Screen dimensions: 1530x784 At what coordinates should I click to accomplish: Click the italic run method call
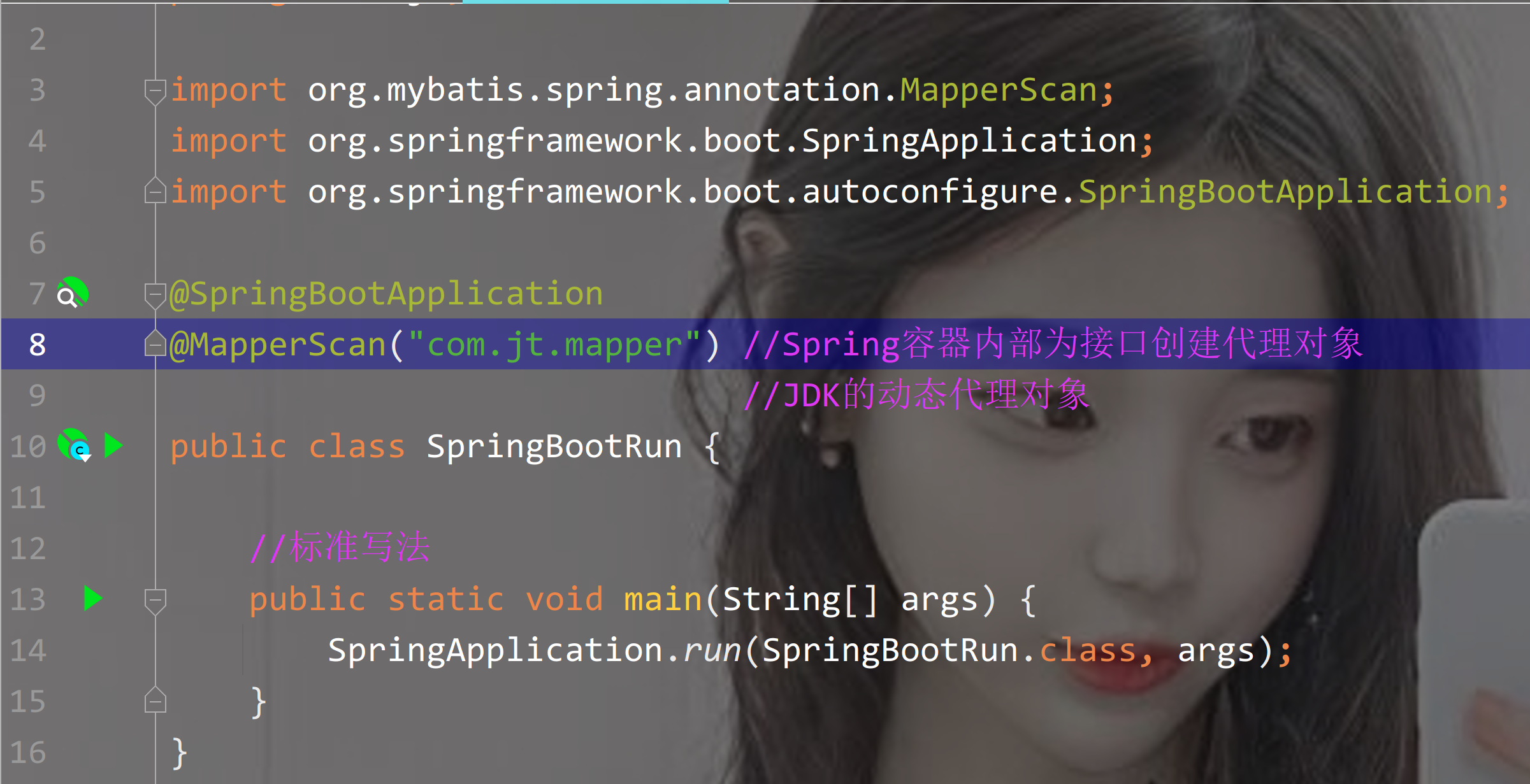tap(712, 651)
